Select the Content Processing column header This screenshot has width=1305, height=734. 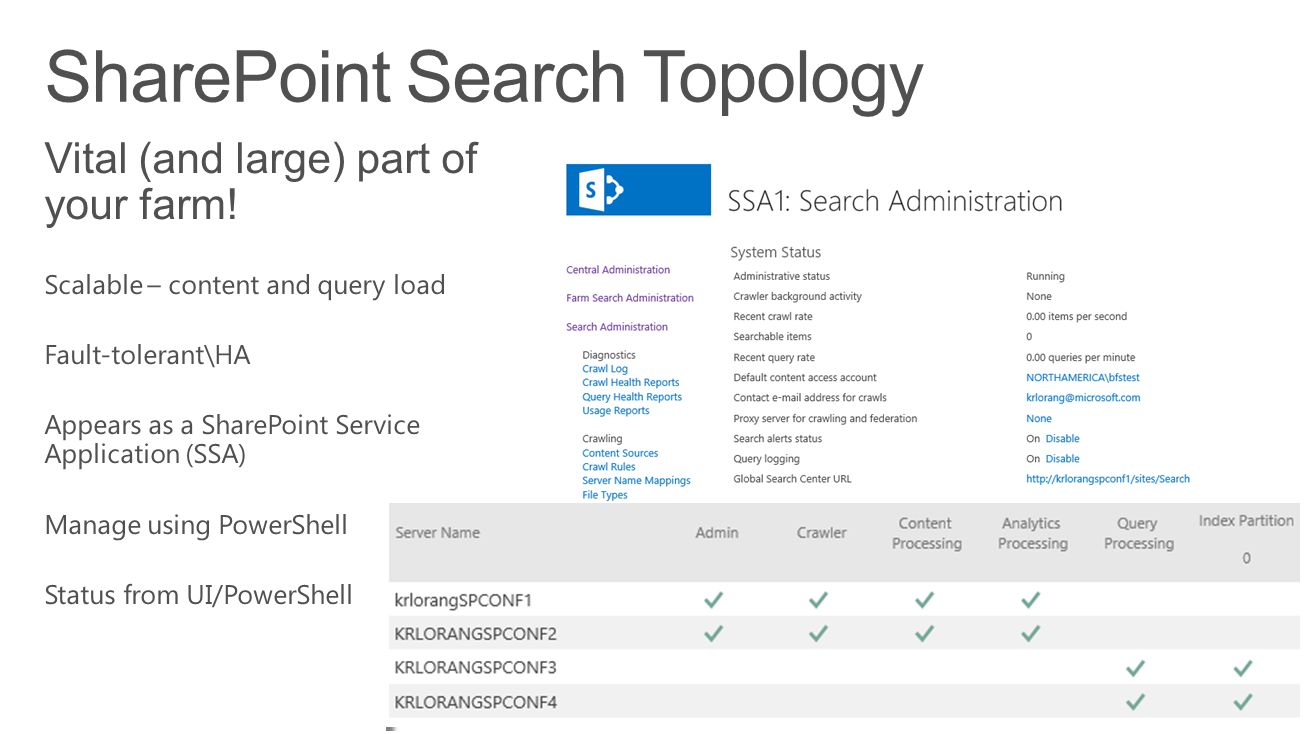927,533
